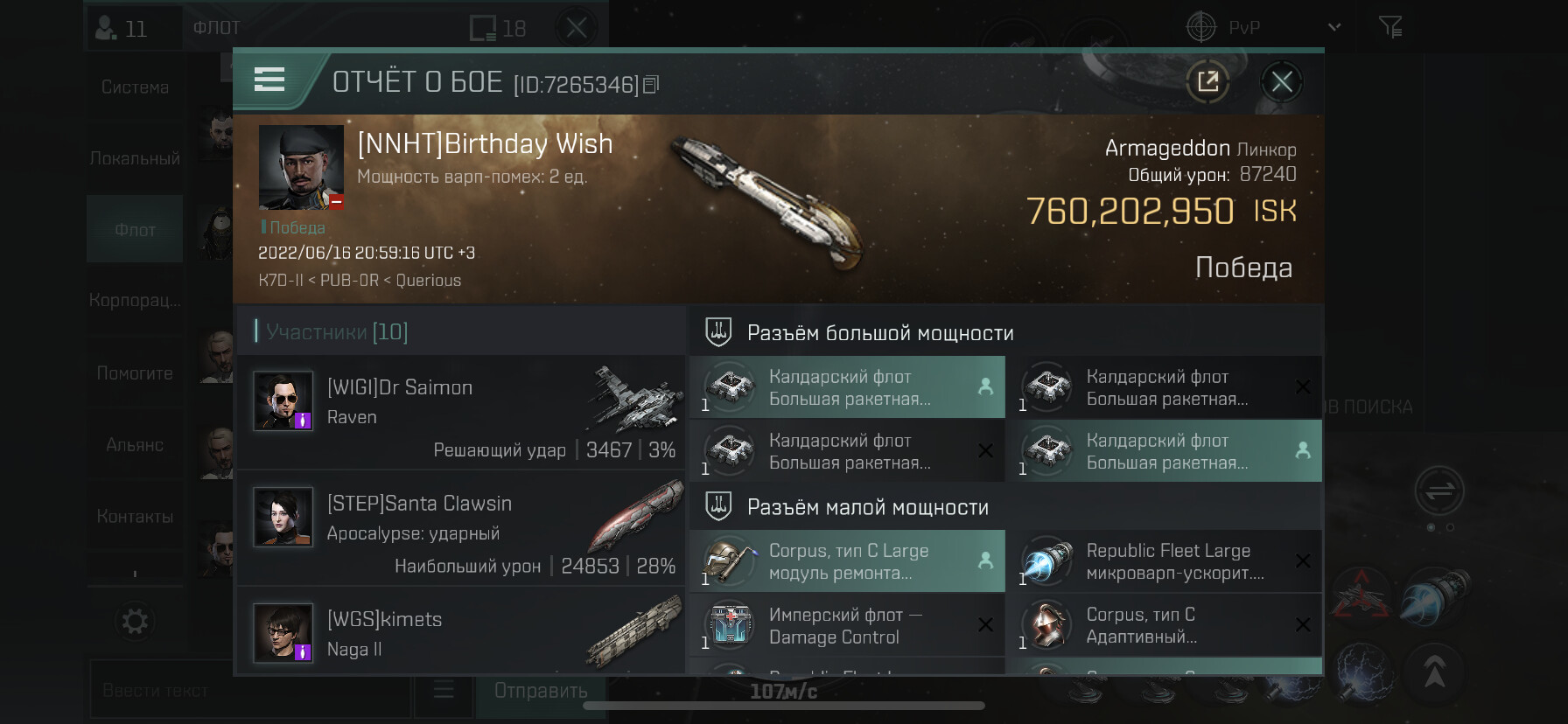Click the Corpus Type C Large repair module icon

(x=730, y=561)
